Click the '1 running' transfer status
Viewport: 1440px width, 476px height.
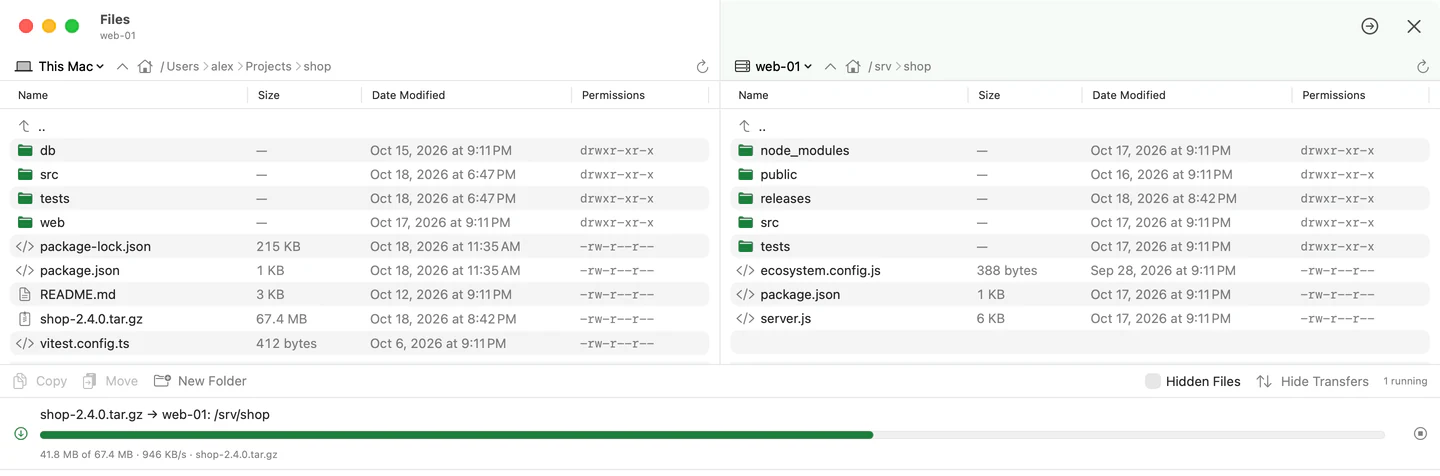coord(1405,381)
